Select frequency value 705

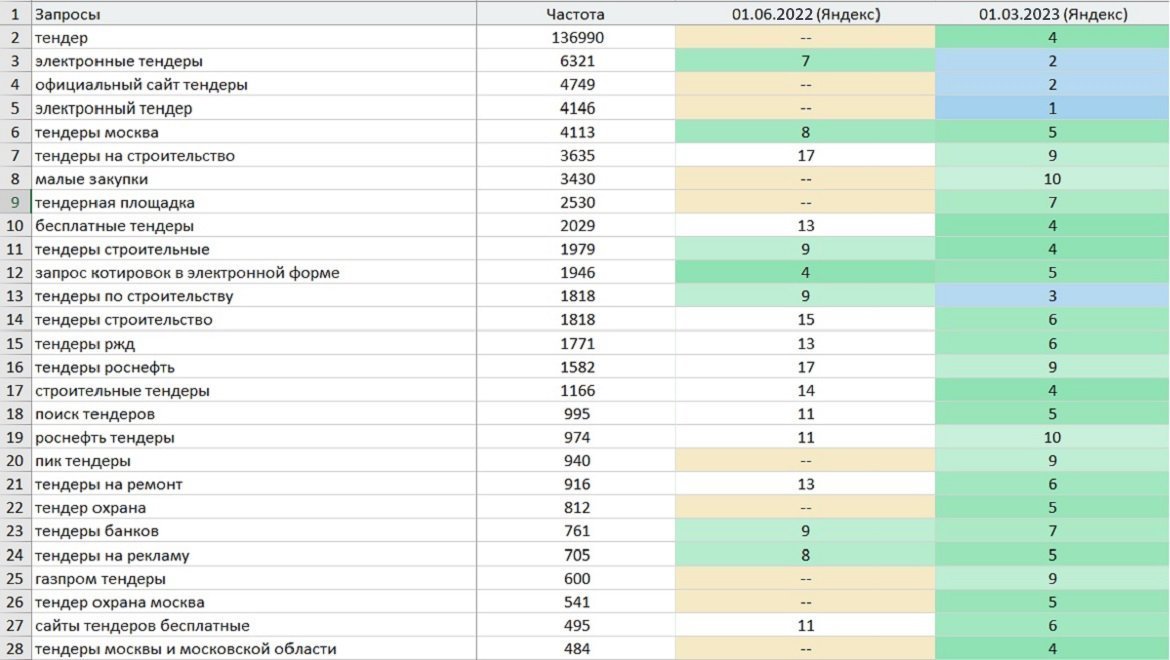coord(577,555)
